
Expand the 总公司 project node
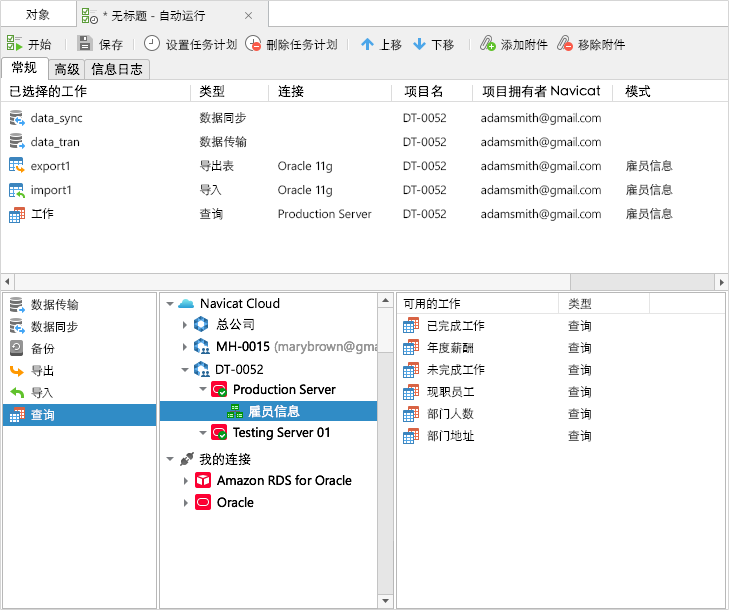[185, 325]
